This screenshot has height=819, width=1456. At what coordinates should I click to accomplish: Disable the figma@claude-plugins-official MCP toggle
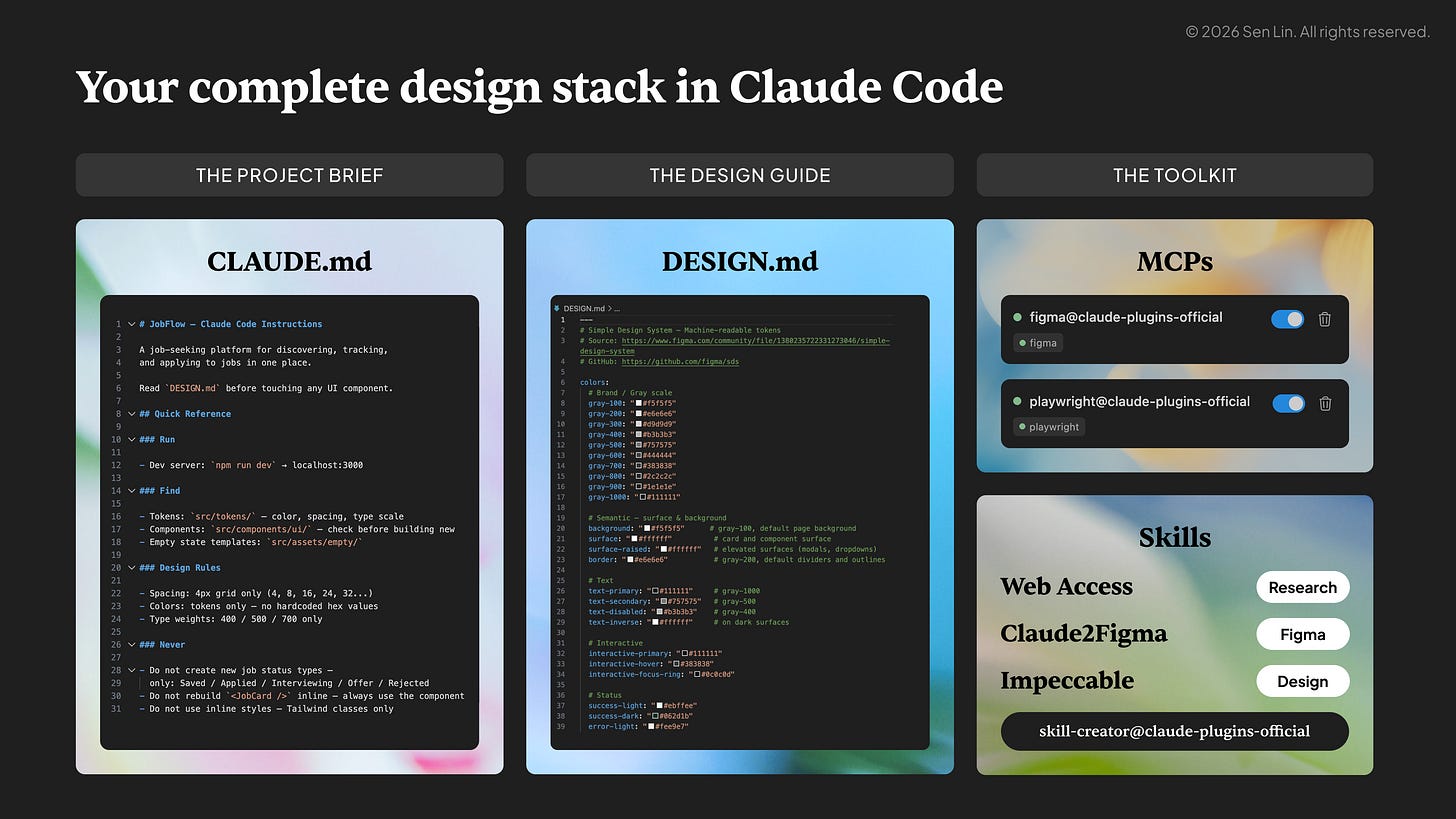tap(1288, 319)
